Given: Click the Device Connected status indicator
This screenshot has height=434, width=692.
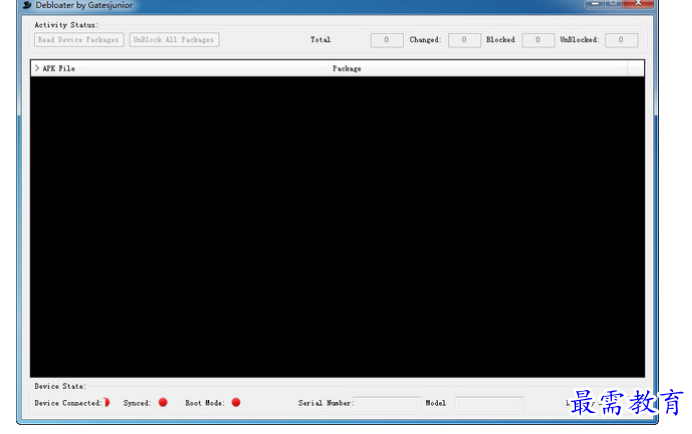Looking at the screenshot, I should (x=106, y=402).
